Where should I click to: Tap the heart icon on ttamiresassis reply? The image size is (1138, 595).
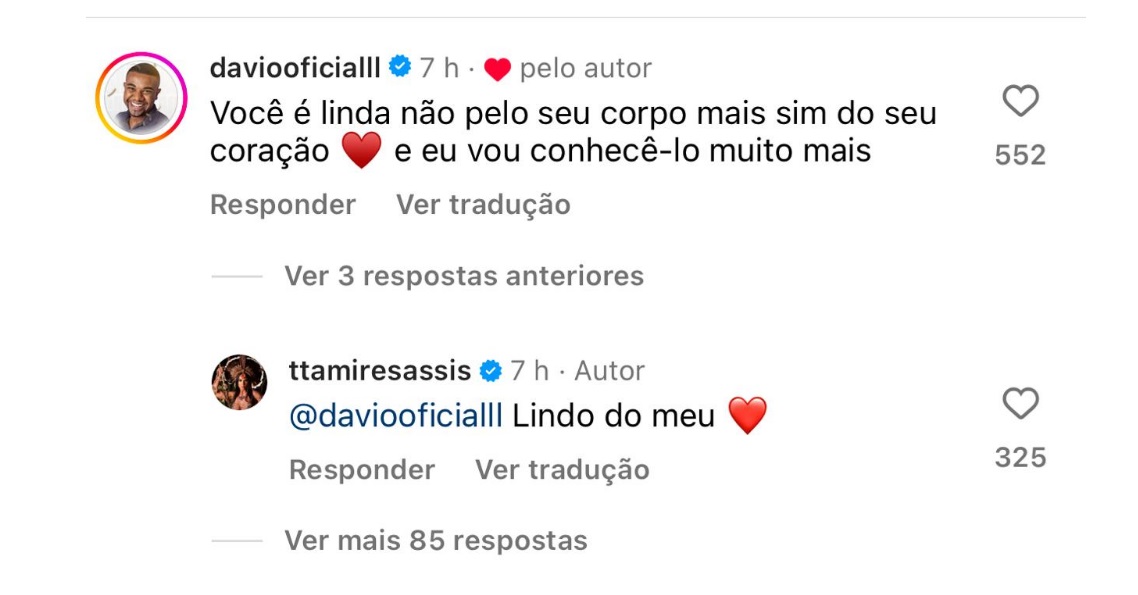[1020, 404]
